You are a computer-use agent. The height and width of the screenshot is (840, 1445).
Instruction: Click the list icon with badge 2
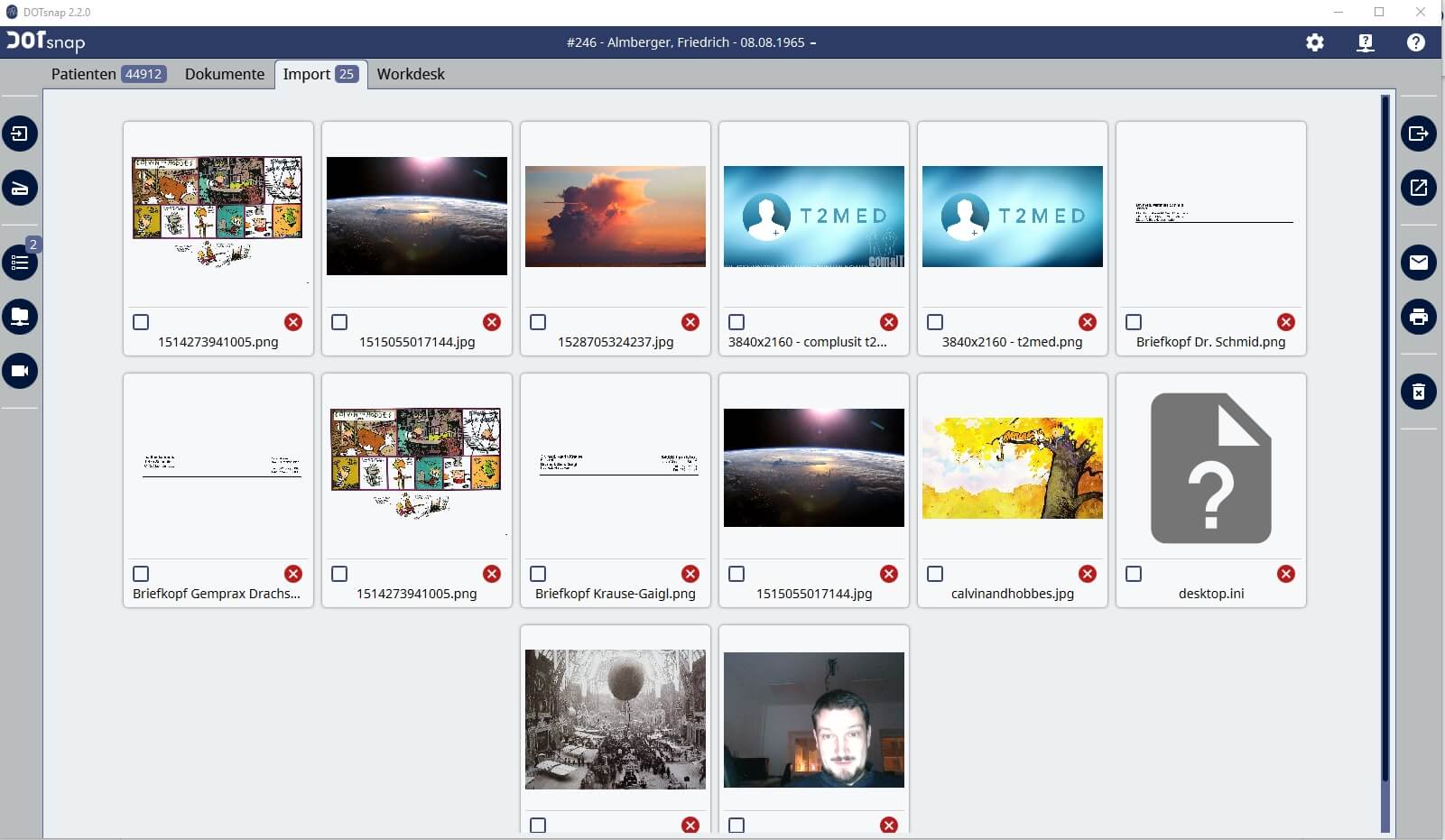pyautogui.click(x=20, y=263)
